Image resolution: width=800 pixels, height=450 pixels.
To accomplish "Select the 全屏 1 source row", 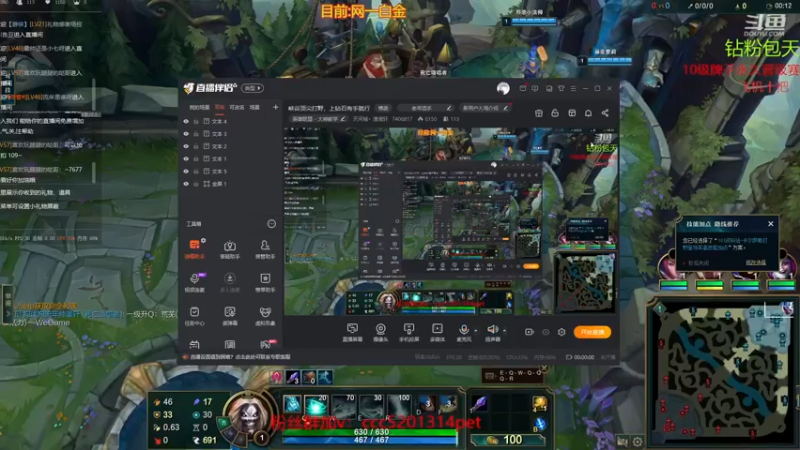I will pyautogui.click(x=229, y=184).
